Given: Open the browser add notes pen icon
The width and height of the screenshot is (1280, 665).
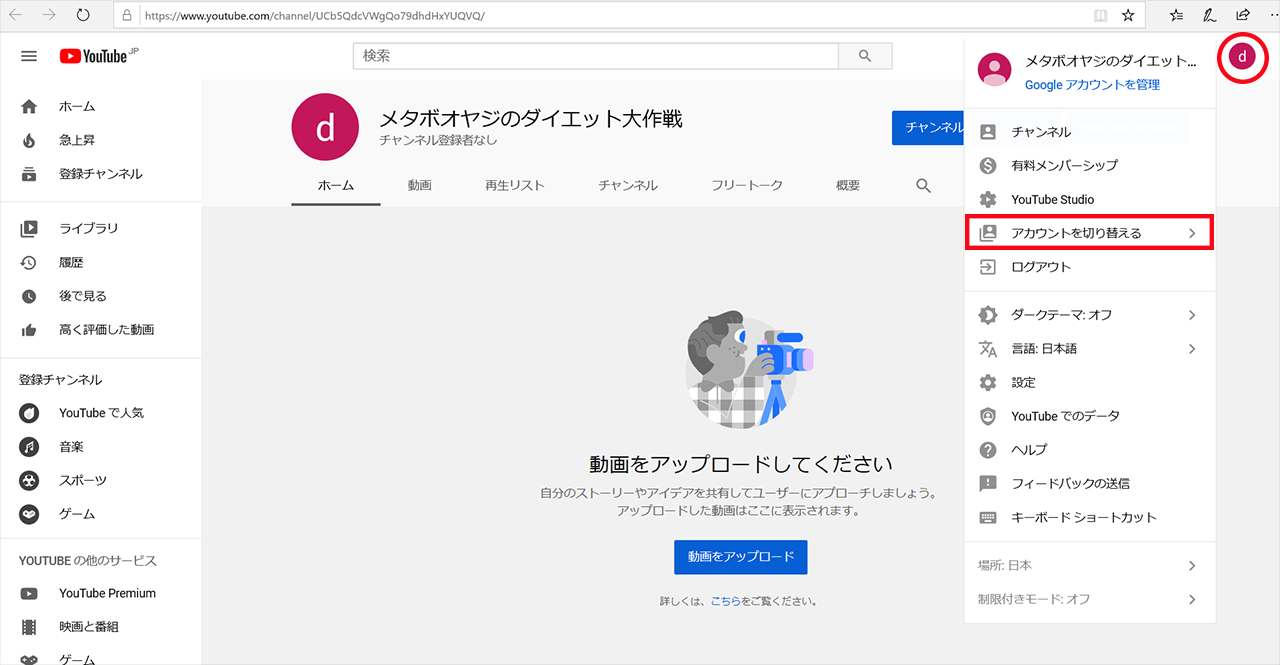Looking at the screenshot, I should coord(1209,15).
